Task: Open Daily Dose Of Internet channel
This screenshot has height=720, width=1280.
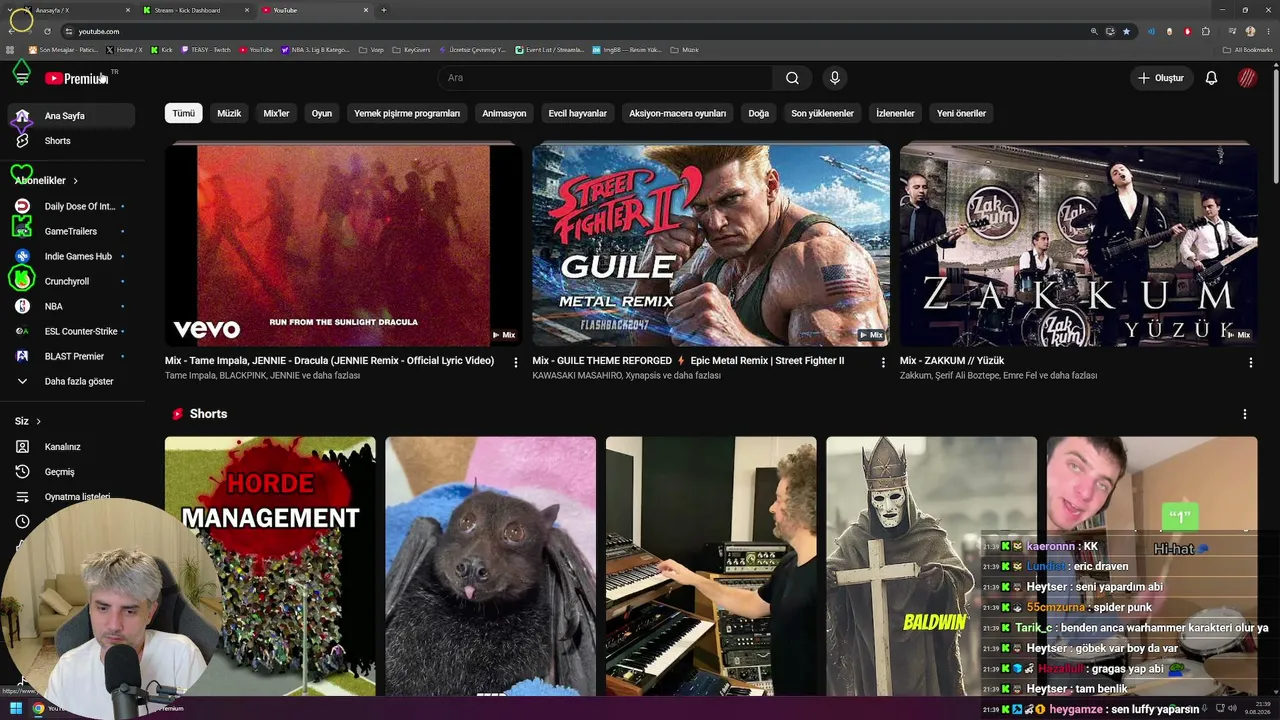Action: (x=71, y=206)
